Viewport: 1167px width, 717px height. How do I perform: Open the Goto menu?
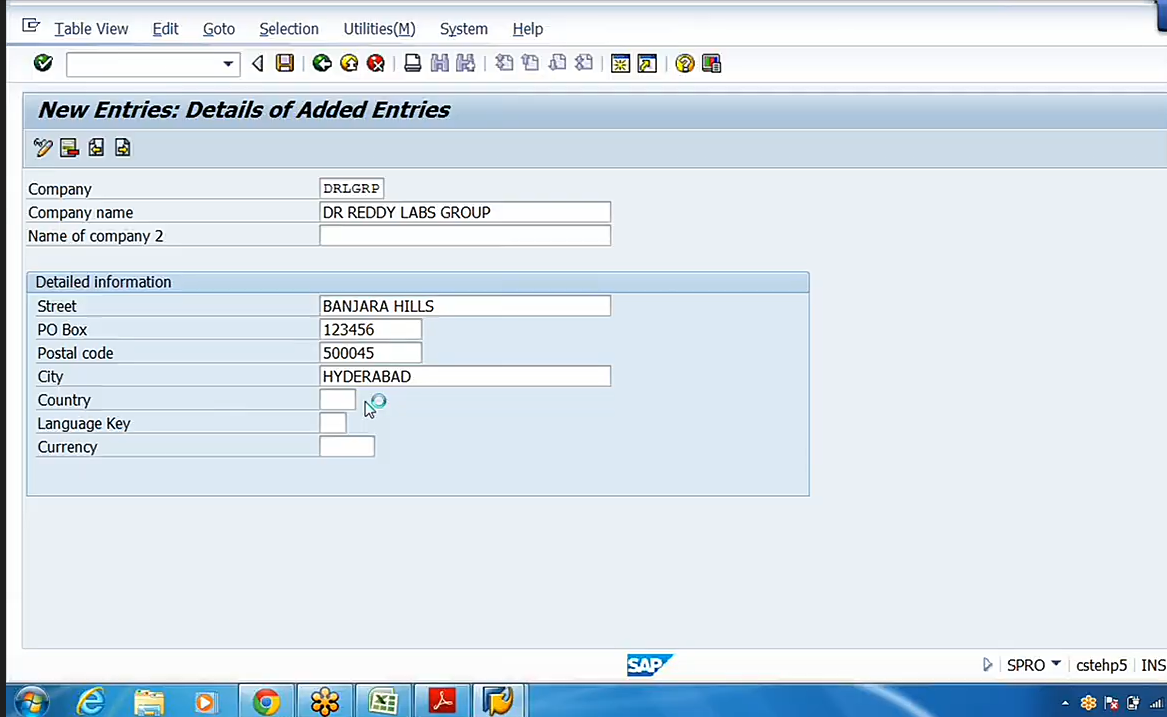tap(219, 29)
